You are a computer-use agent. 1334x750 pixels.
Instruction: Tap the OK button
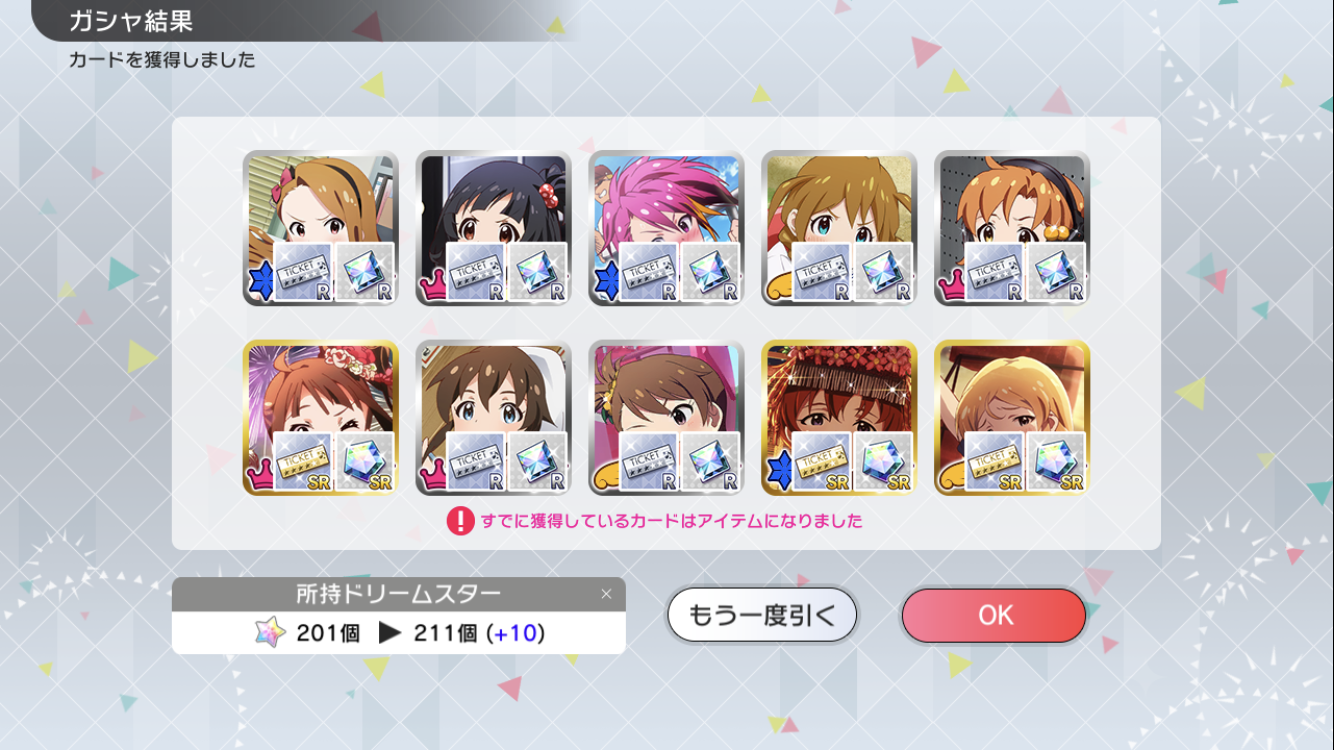(993, 615)
